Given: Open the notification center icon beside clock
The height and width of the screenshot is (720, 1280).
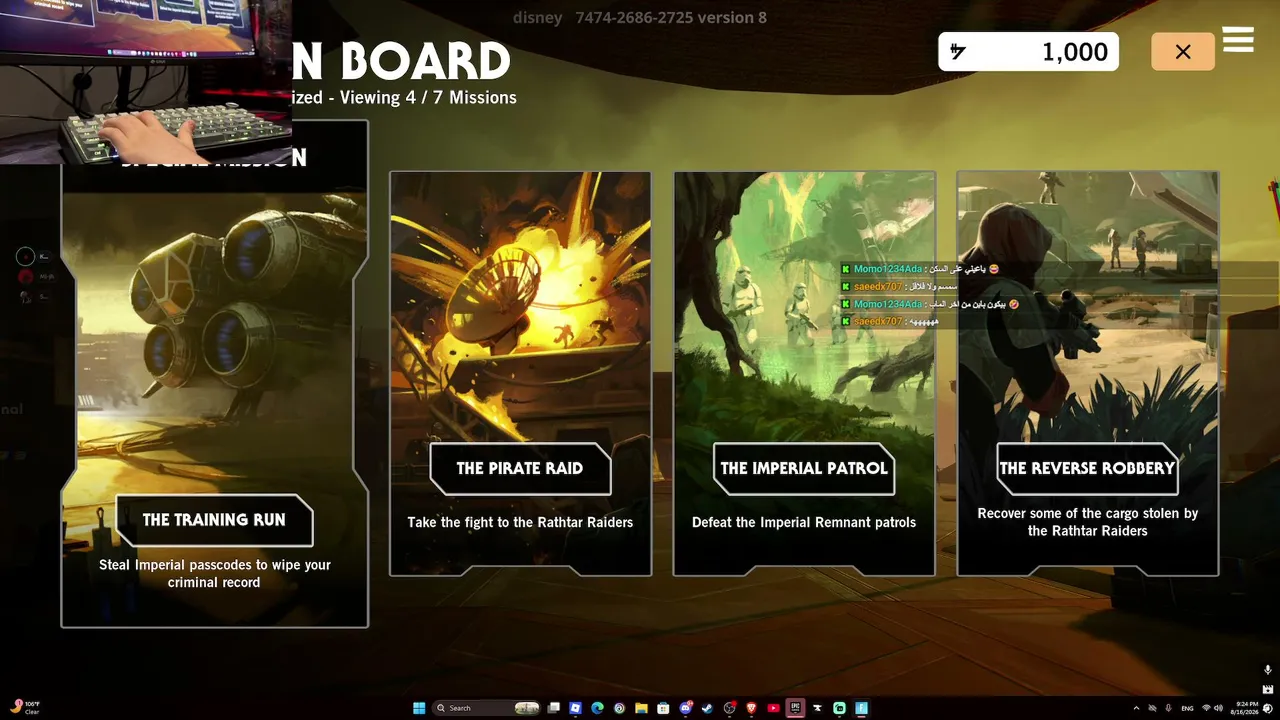Looking at the screenshot, I should 1269,708.
